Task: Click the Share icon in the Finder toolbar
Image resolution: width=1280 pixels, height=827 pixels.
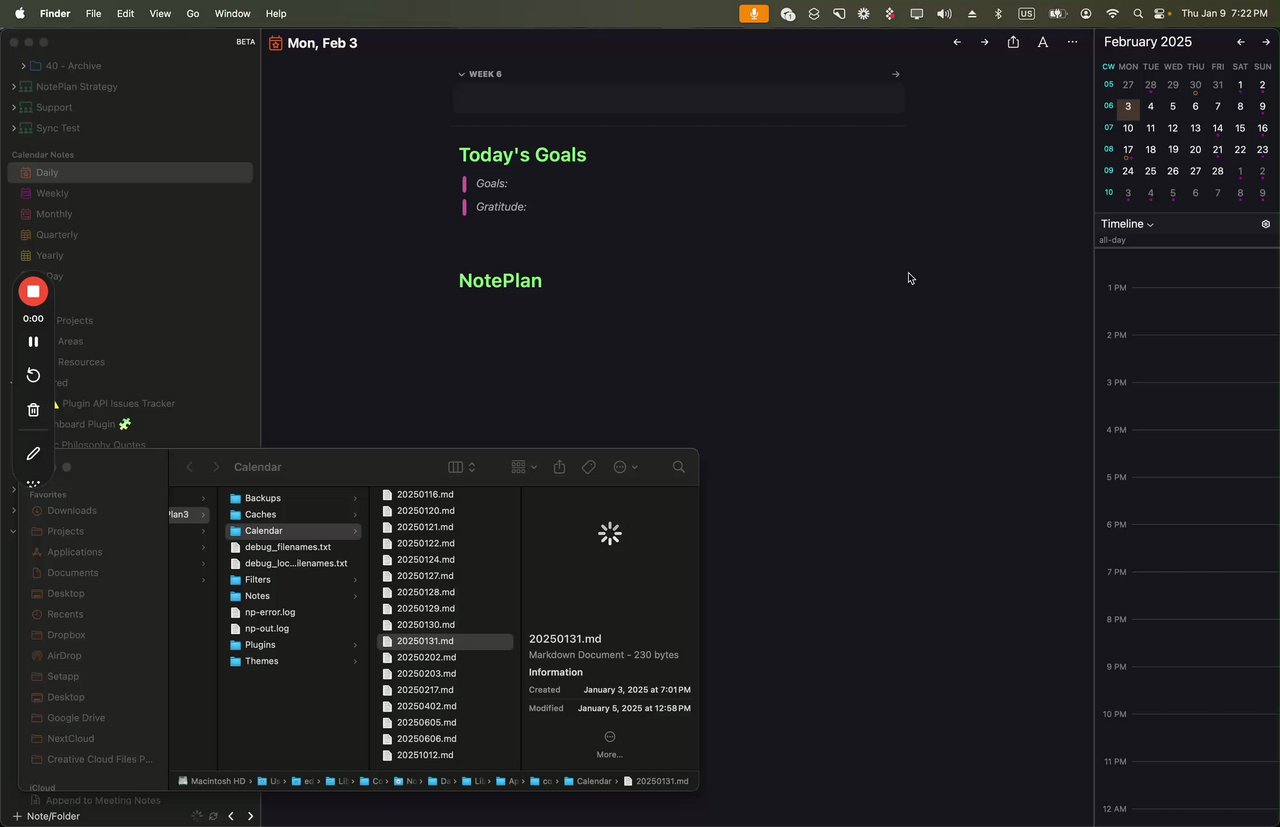Action: (559, 467)
